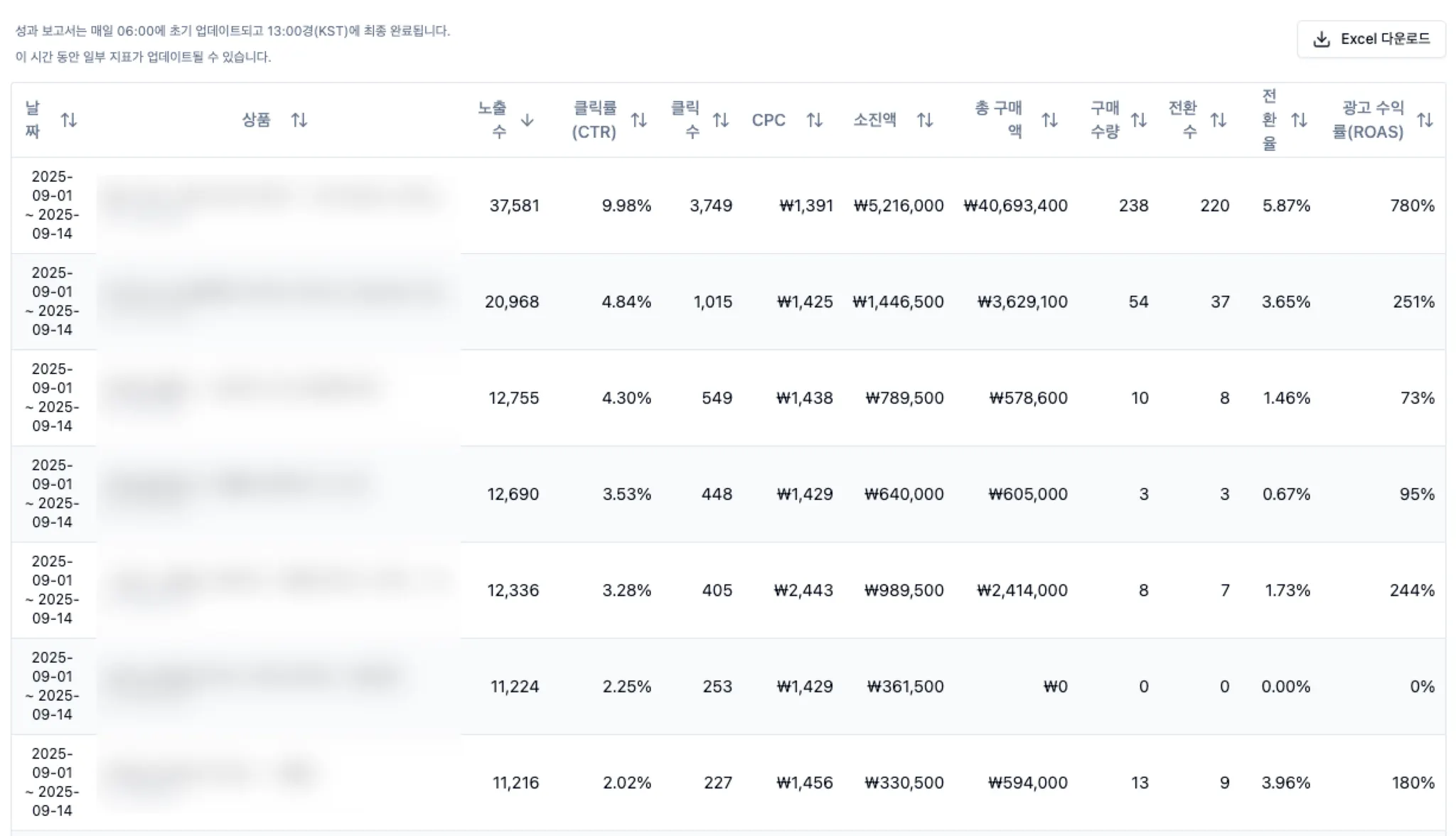The width and height of the screenshot is (1456, 836).
Task: Click the ₩40,693,400 total purchase cell
Action: click(x=1015, y=206)
